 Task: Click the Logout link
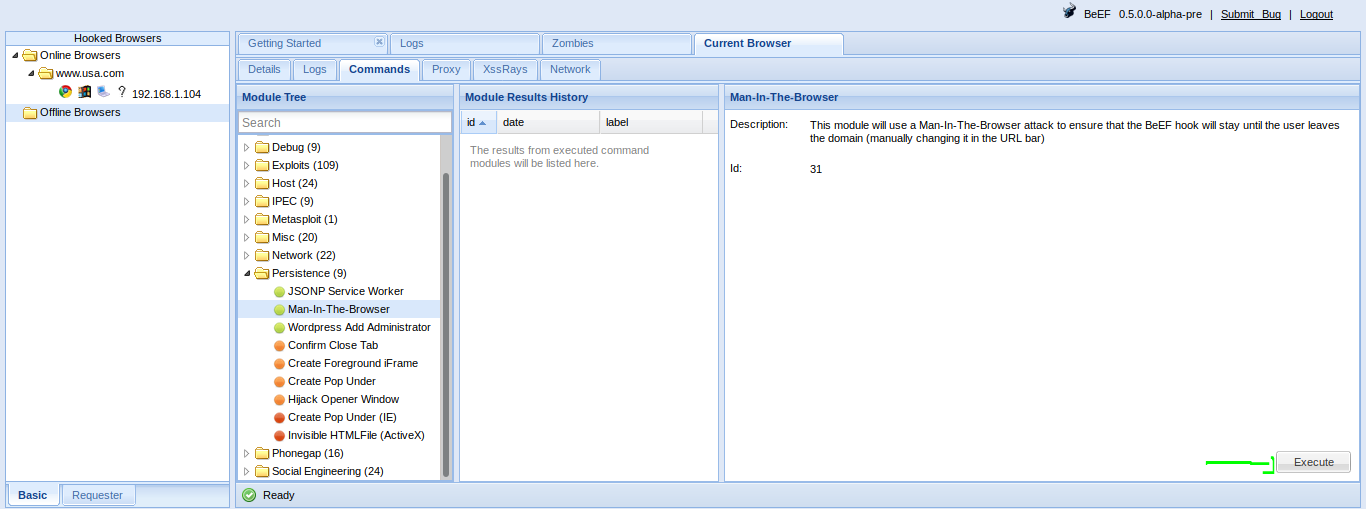click(1316, 14)
